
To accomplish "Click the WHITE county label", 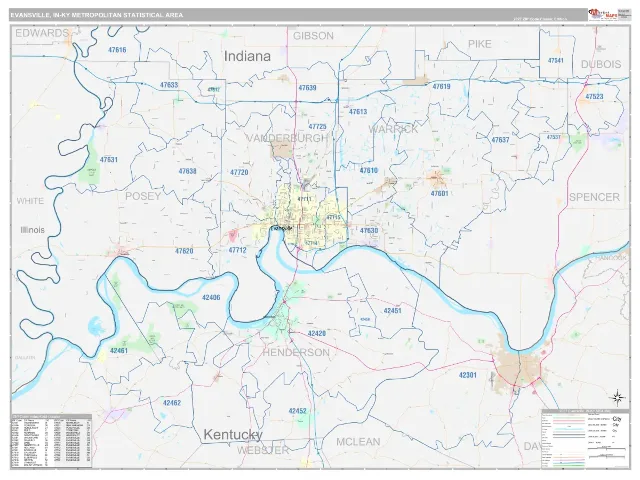I will coord(30,201).
